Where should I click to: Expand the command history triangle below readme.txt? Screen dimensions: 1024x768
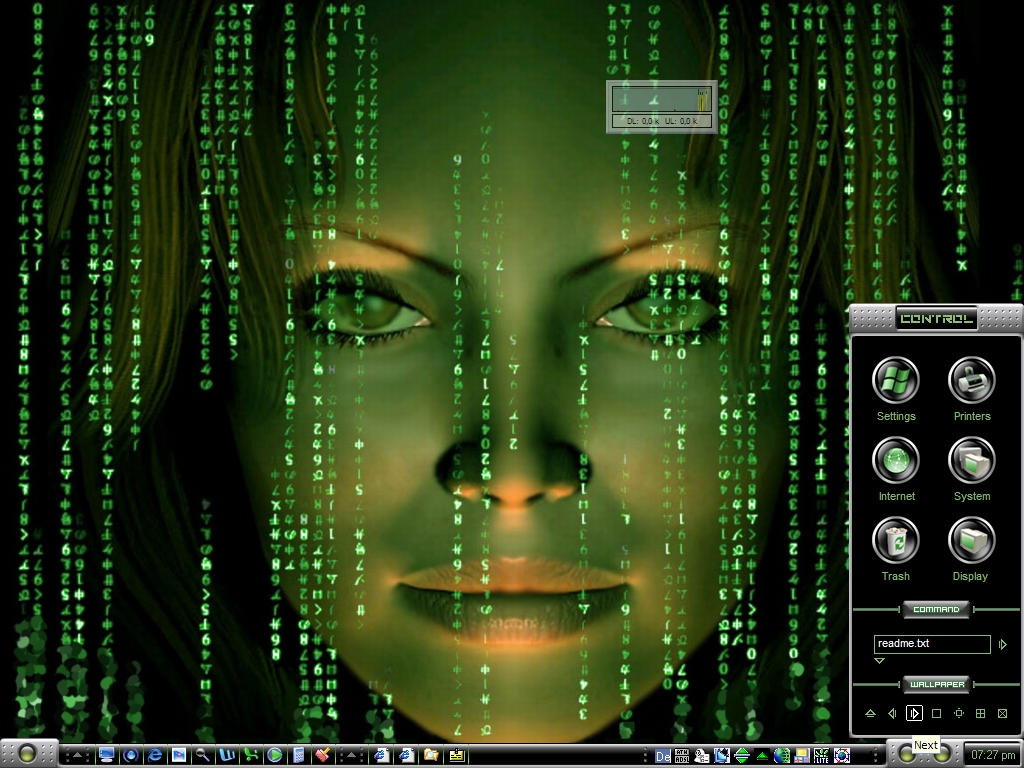[x=879, y=661]
